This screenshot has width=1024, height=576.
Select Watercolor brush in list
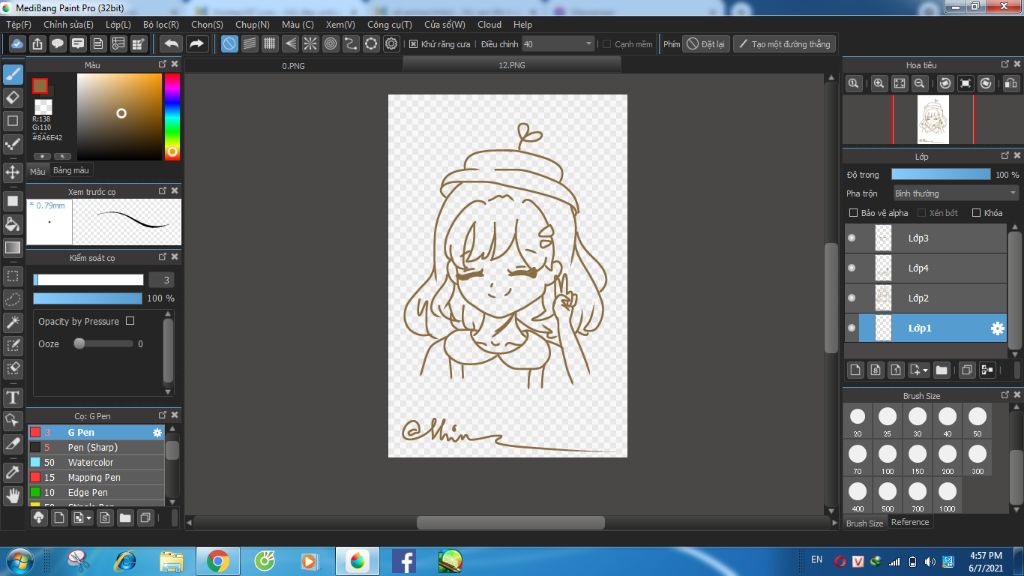pos(96,462)
